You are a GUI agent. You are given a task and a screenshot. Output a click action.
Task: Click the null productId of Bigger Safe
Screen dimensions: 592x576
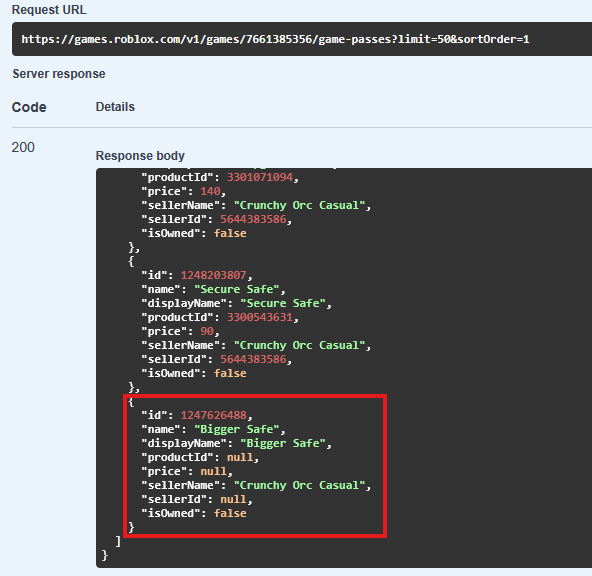[x=240, y=457]
